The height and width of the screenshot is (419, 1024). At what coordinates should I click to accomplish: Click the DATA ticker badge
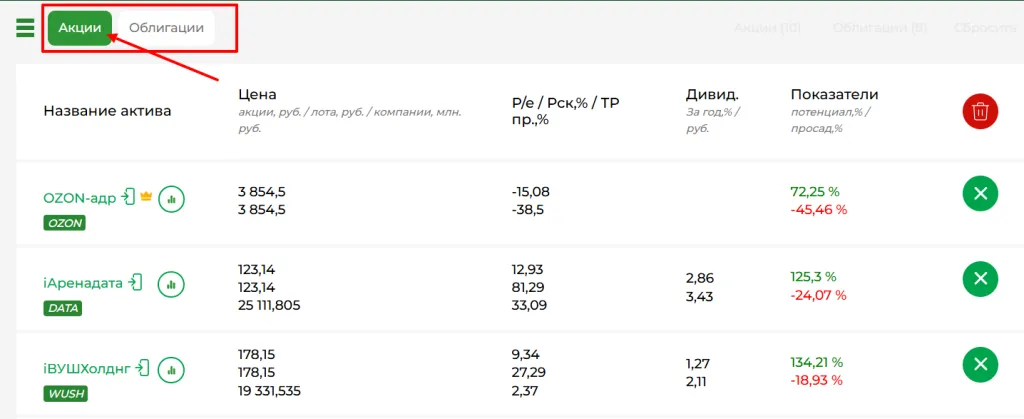[x=62, y=308]
